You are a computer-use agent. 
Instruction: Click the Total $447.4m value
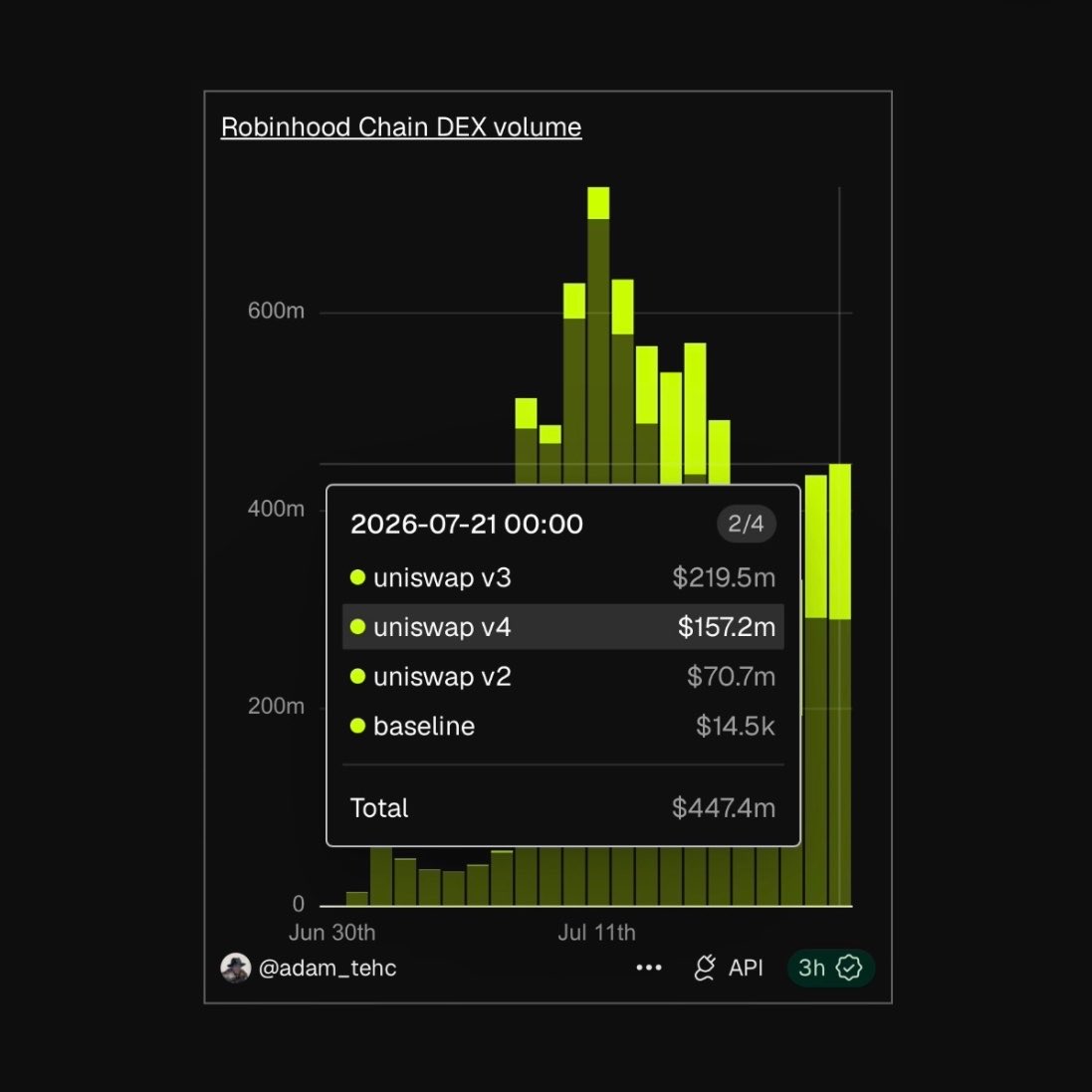[724, 808]
